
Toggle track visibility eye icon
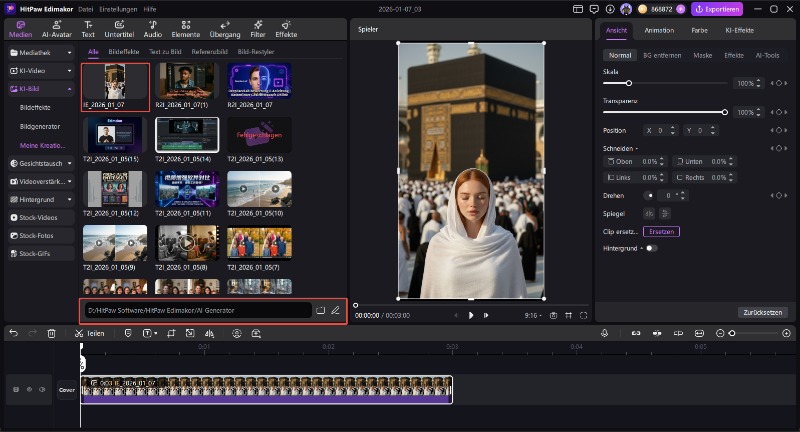point(28,389)
